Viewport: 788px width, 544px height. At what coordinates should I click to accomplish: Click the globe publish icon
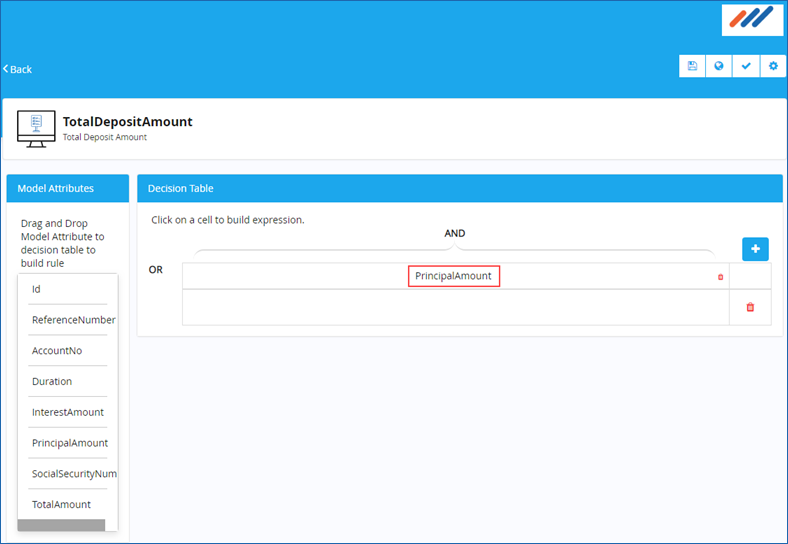[x=719, y=66]
